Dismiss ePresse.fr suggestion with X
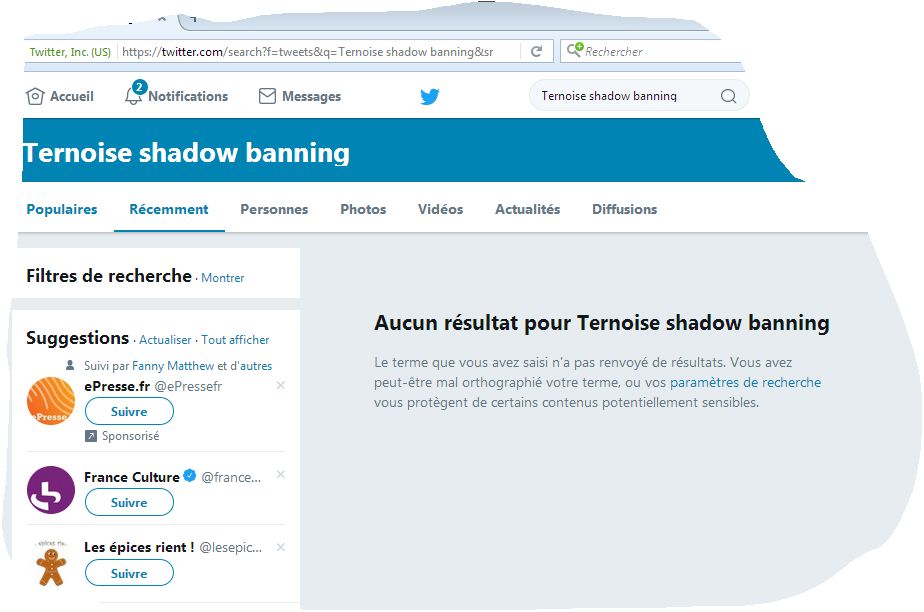Screen dimensions: 924x612 [281, 385]
